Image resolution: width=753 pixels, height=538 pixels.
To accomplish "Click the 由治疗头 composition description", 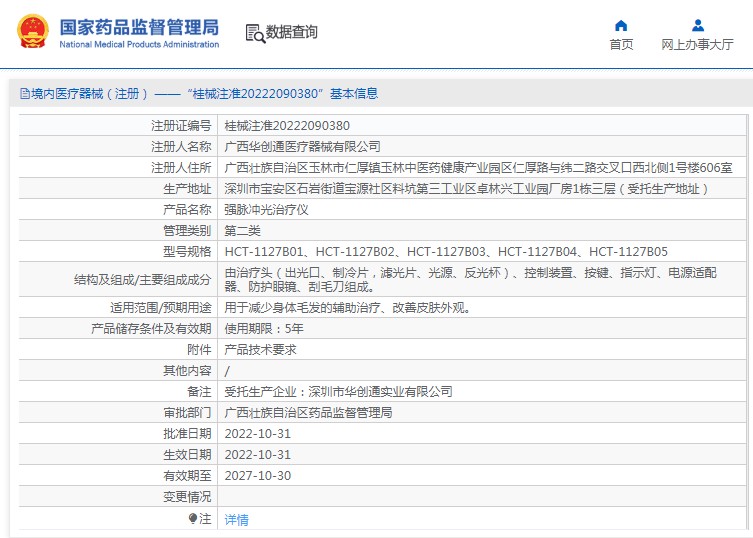I will (x=471, y=280).
